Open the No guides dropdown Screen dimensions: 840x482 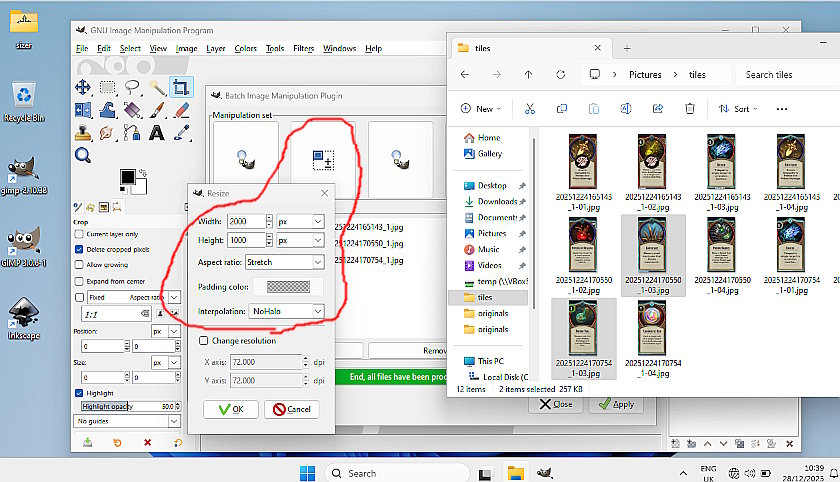point(127,421)
